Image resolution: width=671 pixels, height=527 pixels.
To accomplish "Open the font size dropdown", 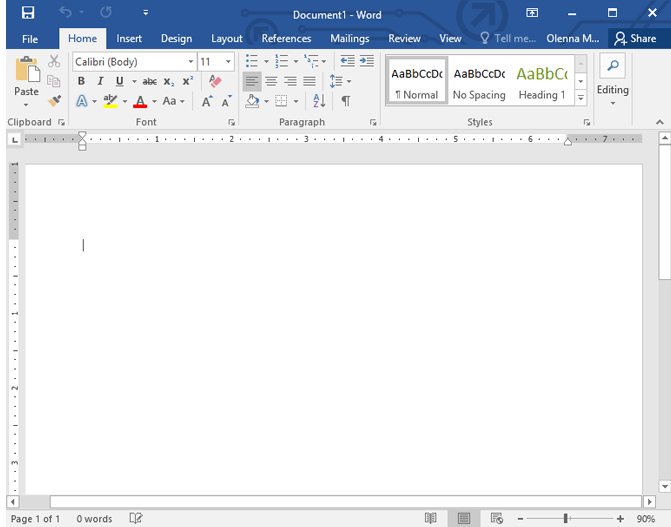I will coord(229,62).
